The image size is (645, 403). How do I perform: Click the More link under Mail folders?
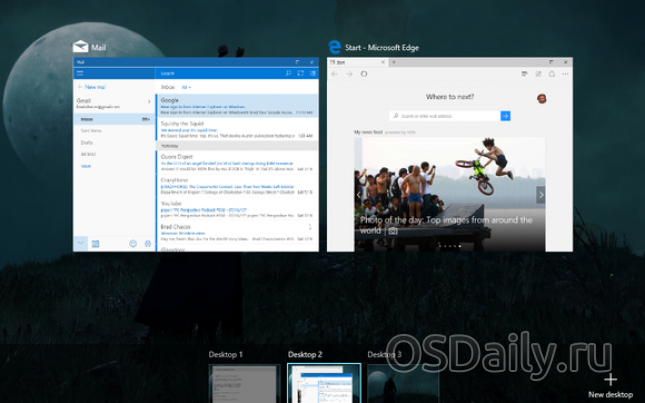pos(86,166)
